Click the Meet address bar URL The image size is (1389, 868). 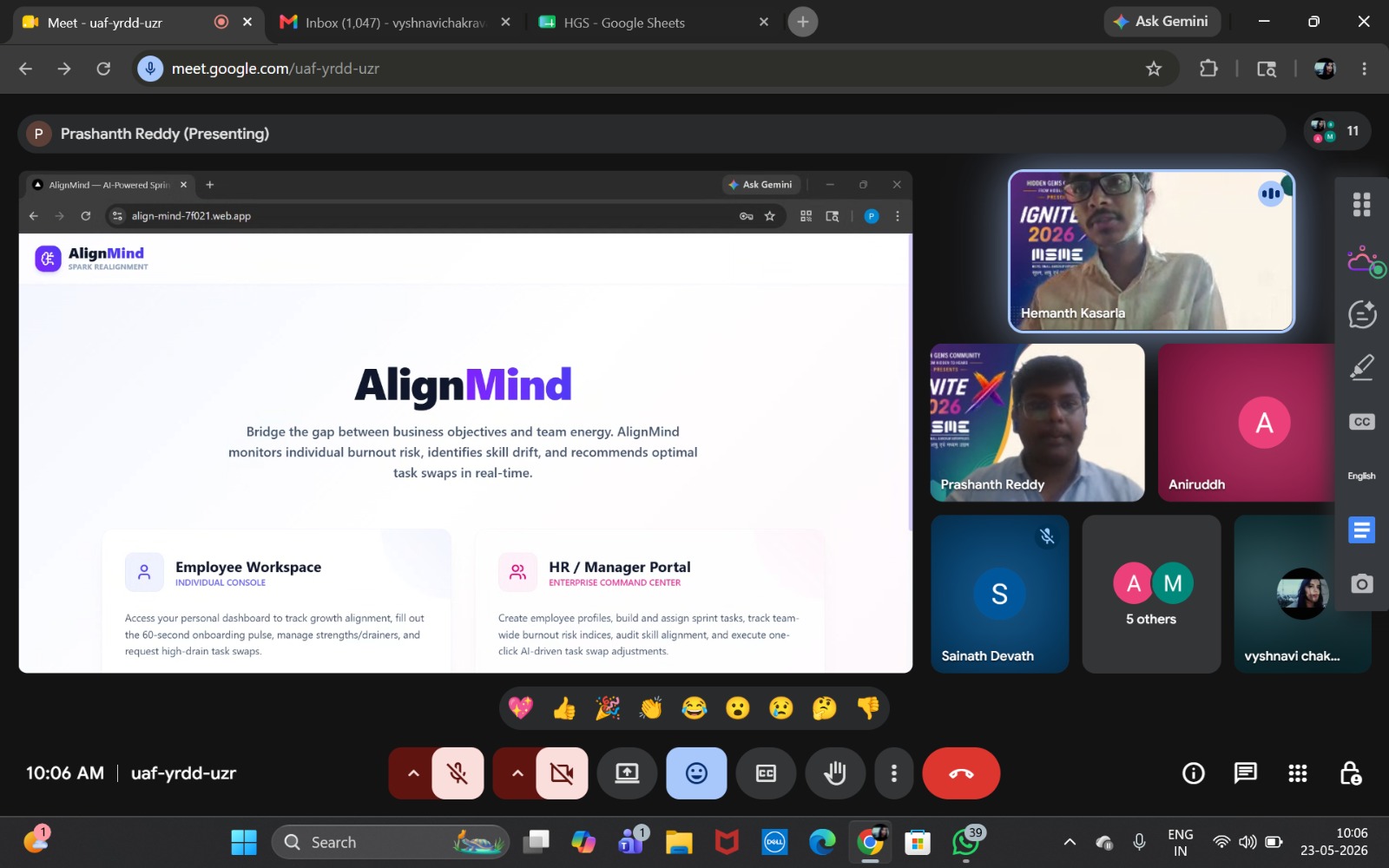click(275, 69)
